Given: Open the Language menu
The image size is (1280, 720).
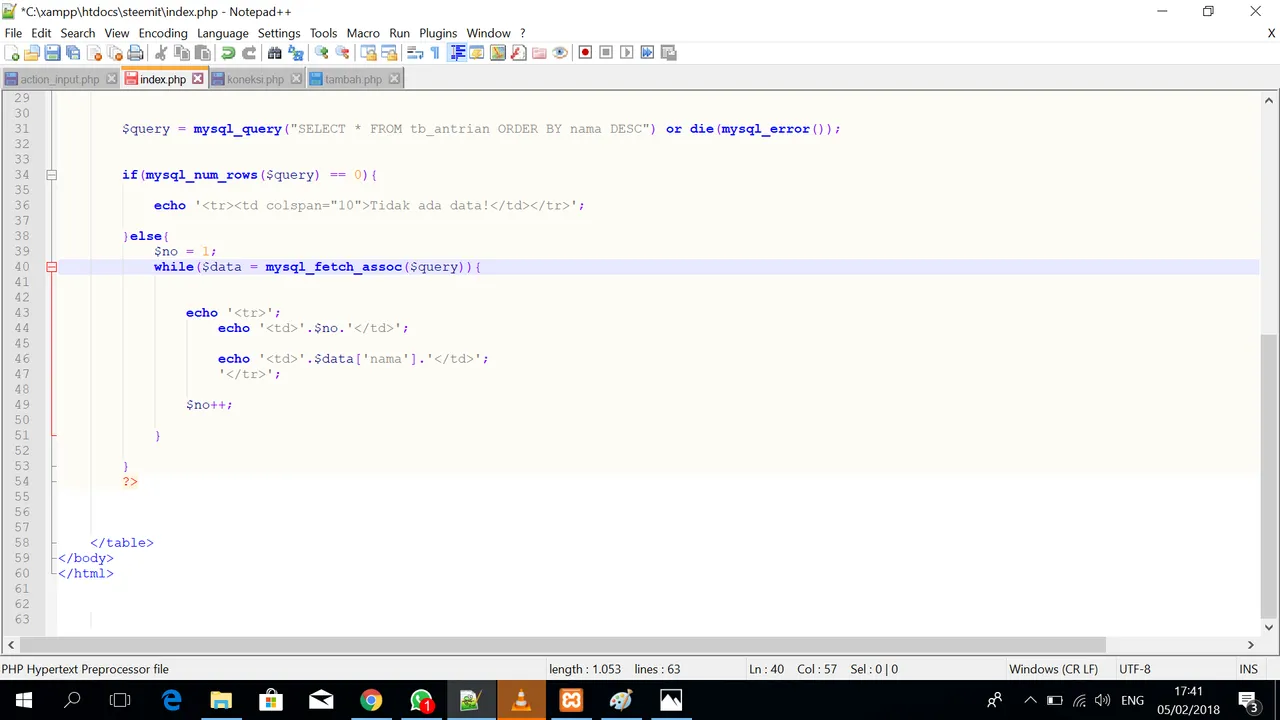Looking at the screenshot, I should [222, 33].
